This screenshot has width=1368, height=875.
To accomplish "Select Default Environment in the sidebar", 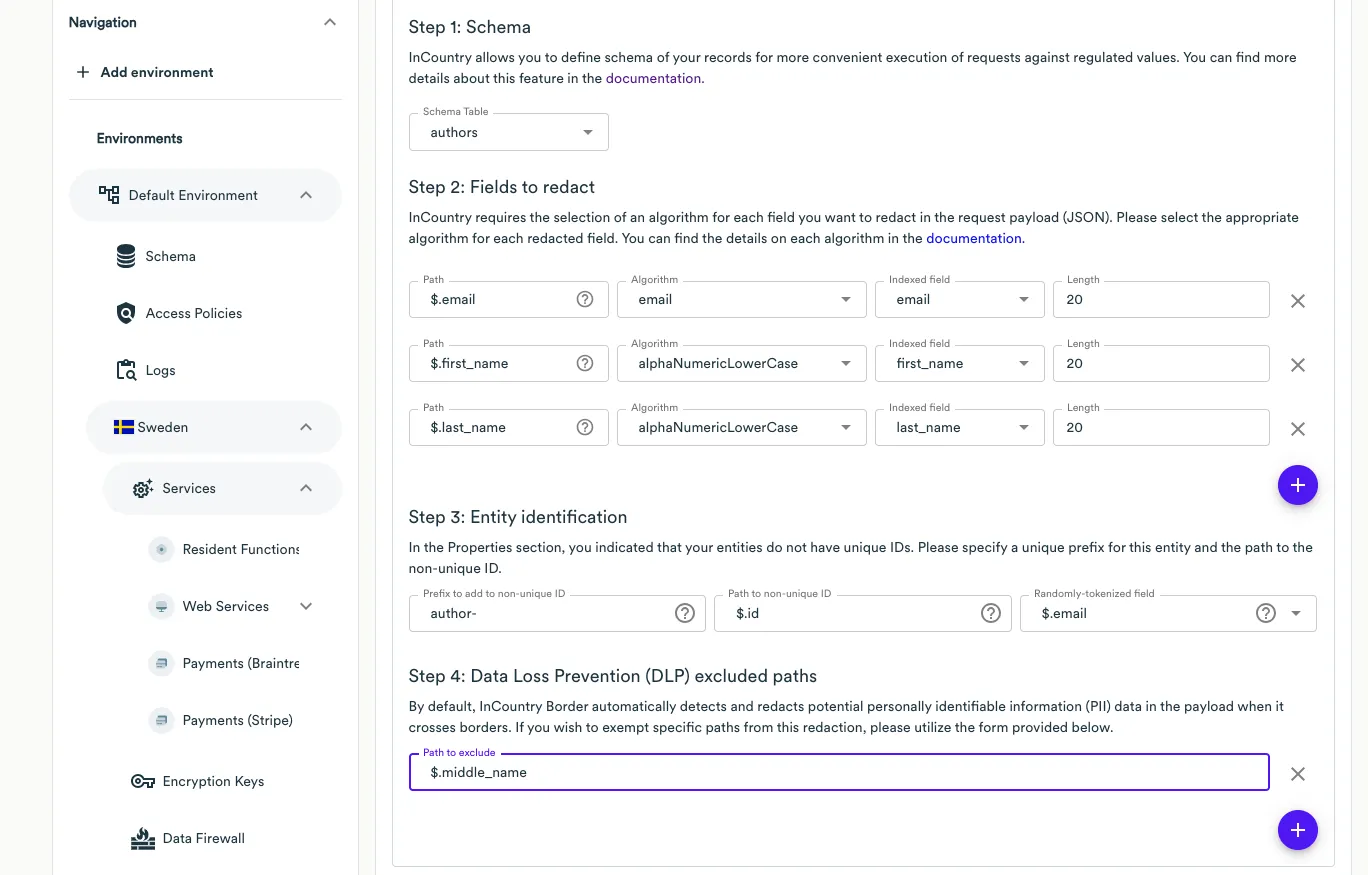I will coord(193,195).
